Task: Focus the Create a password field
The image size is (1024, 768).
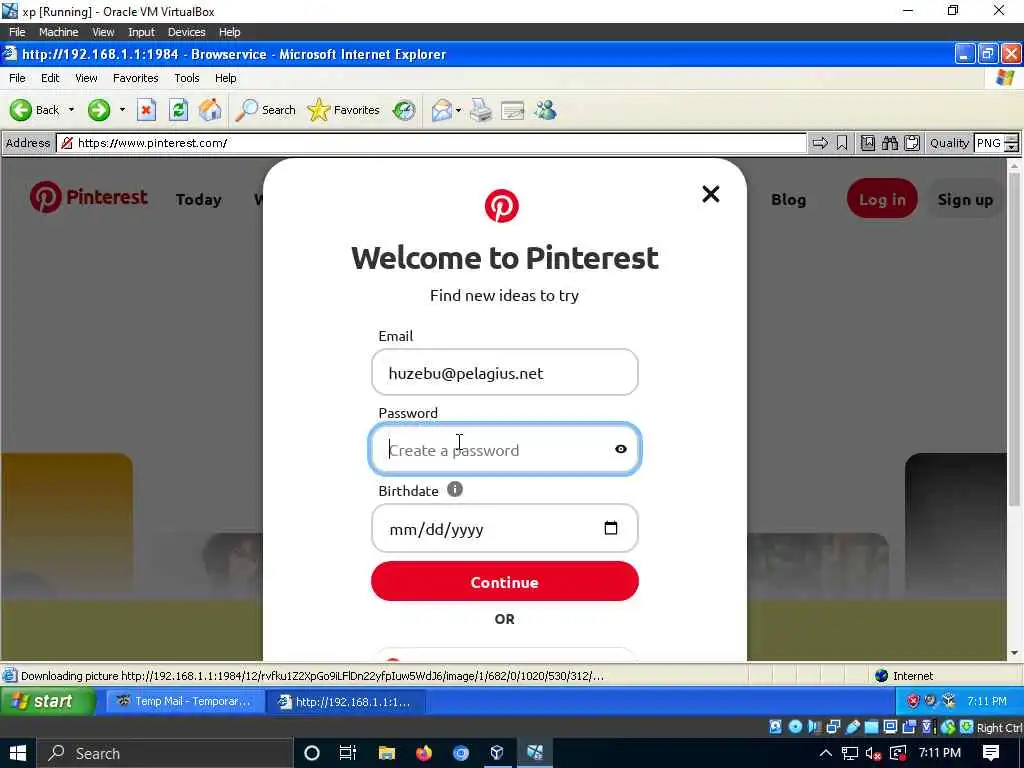Action: pos(504,449)
